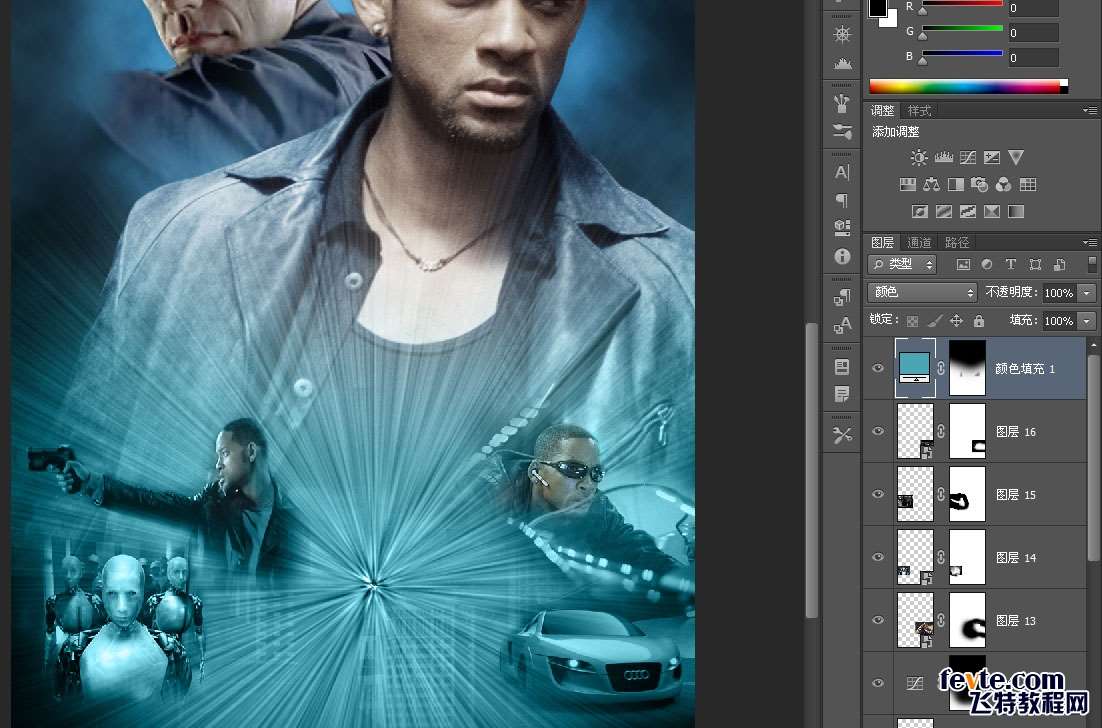Add a Color Lookup adjustment

[1028, 185]
